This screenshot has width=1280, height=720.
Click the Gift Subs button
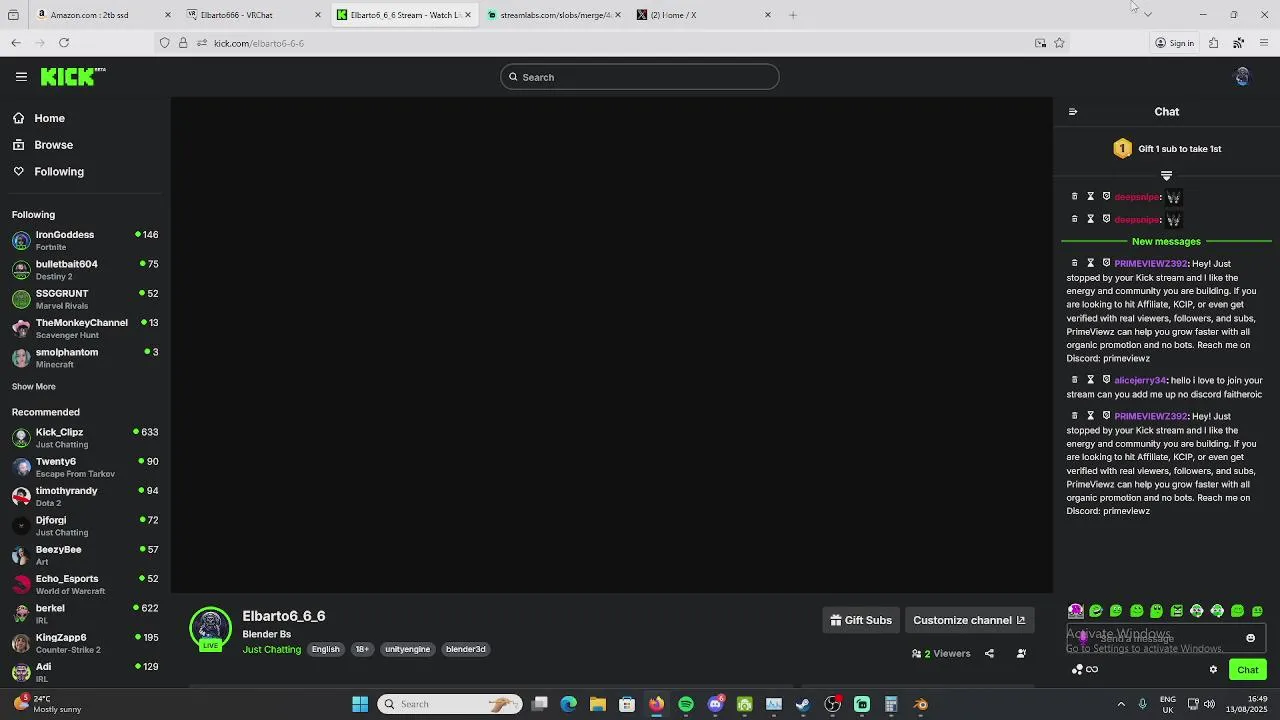(x=861, y=620)
